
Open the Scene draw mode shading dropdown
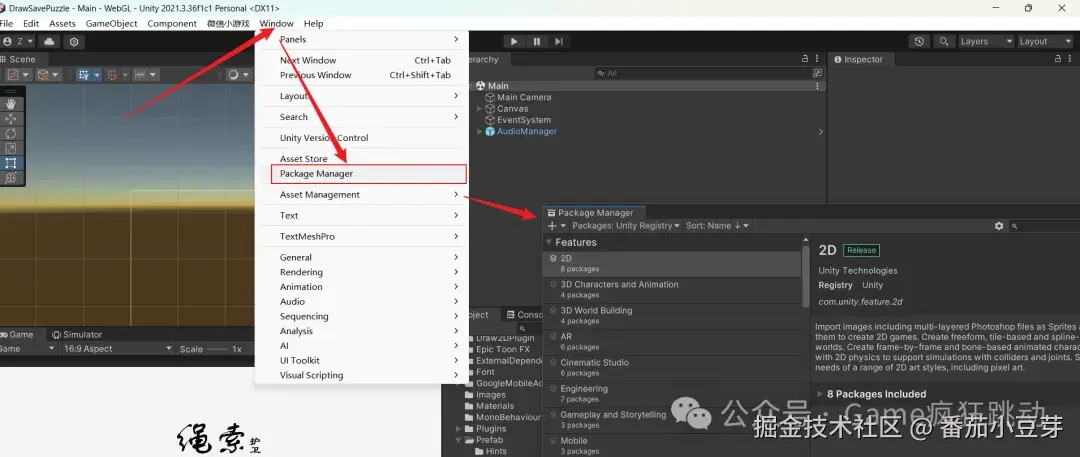tap(238, 74)
